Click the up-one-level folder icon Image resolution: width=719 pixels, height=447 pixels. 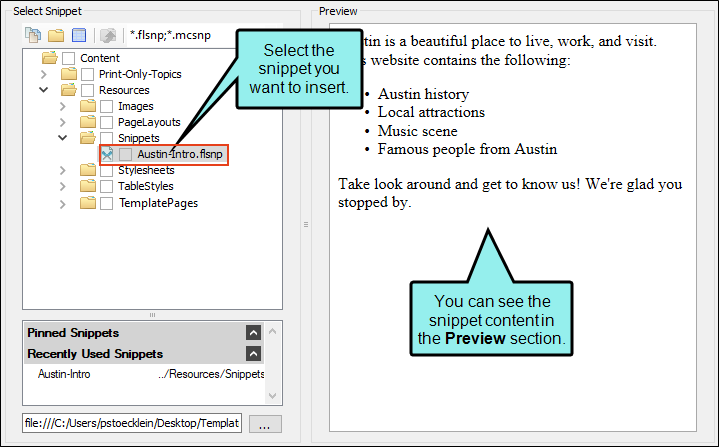tap(108, 35)
